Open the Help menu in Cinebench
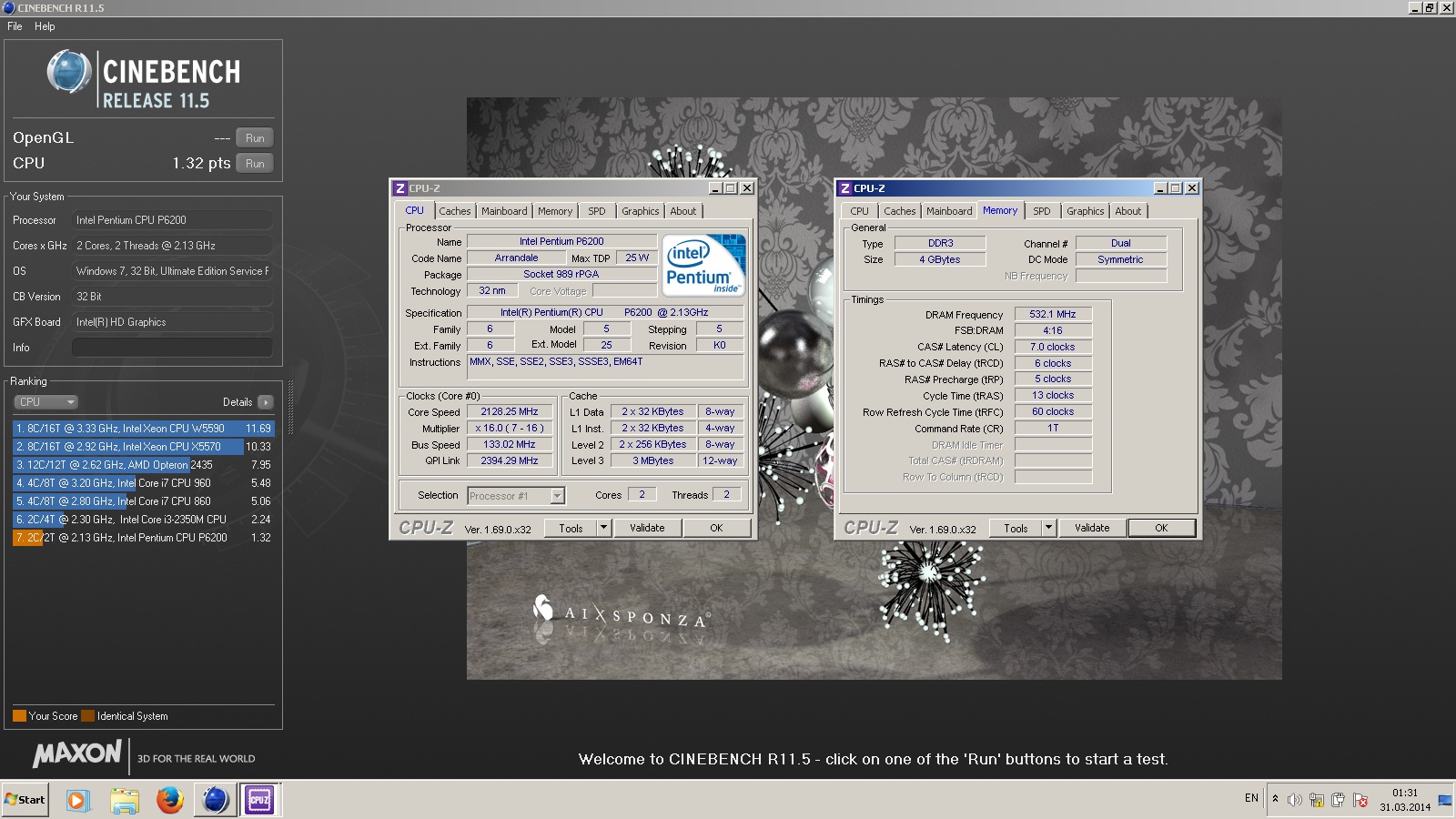Viewport: 1456px width, 819px height. 45,26
